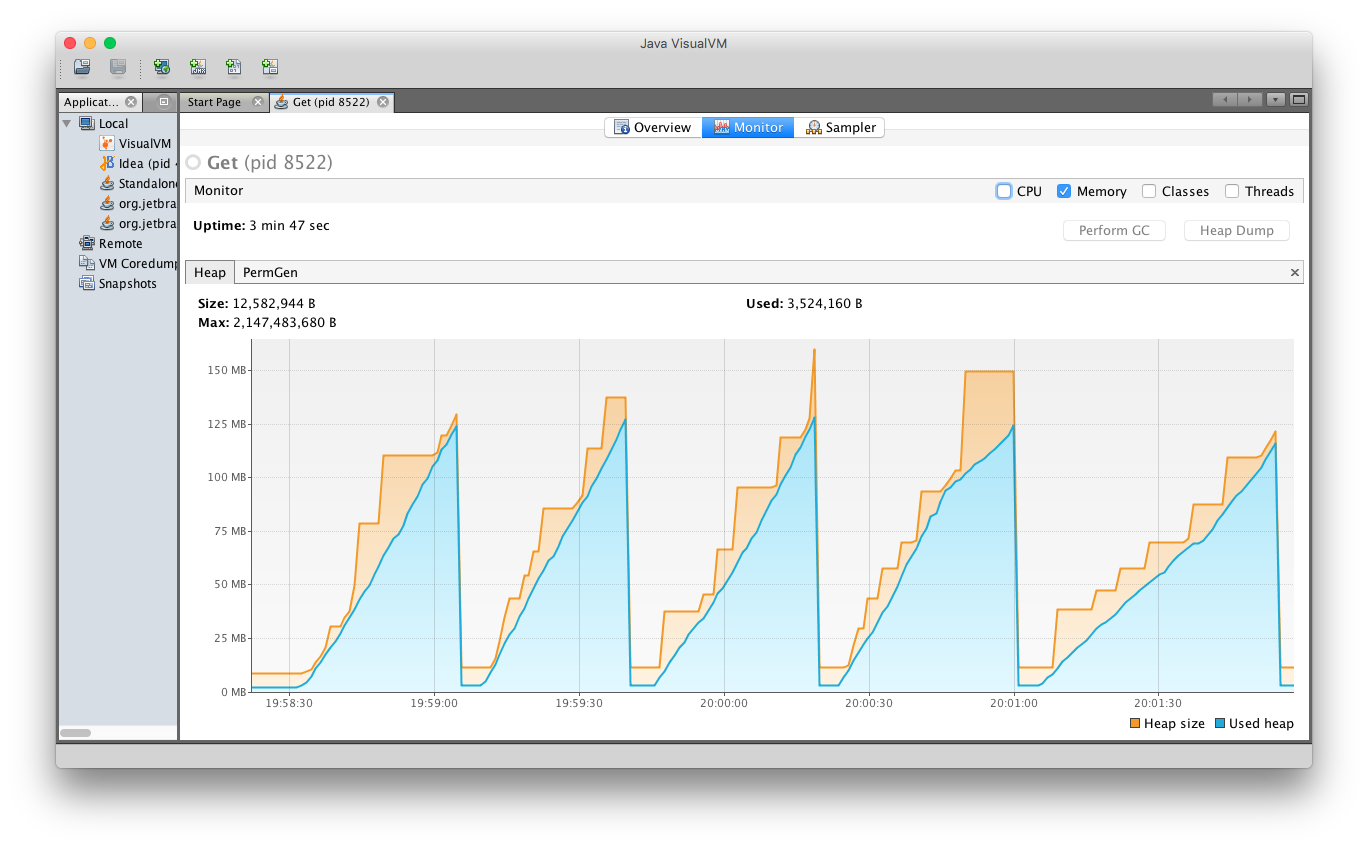Click Add JMX Connection toolbar icon
Viewport: 1368px width, 848px height.
tap(198, 67)
